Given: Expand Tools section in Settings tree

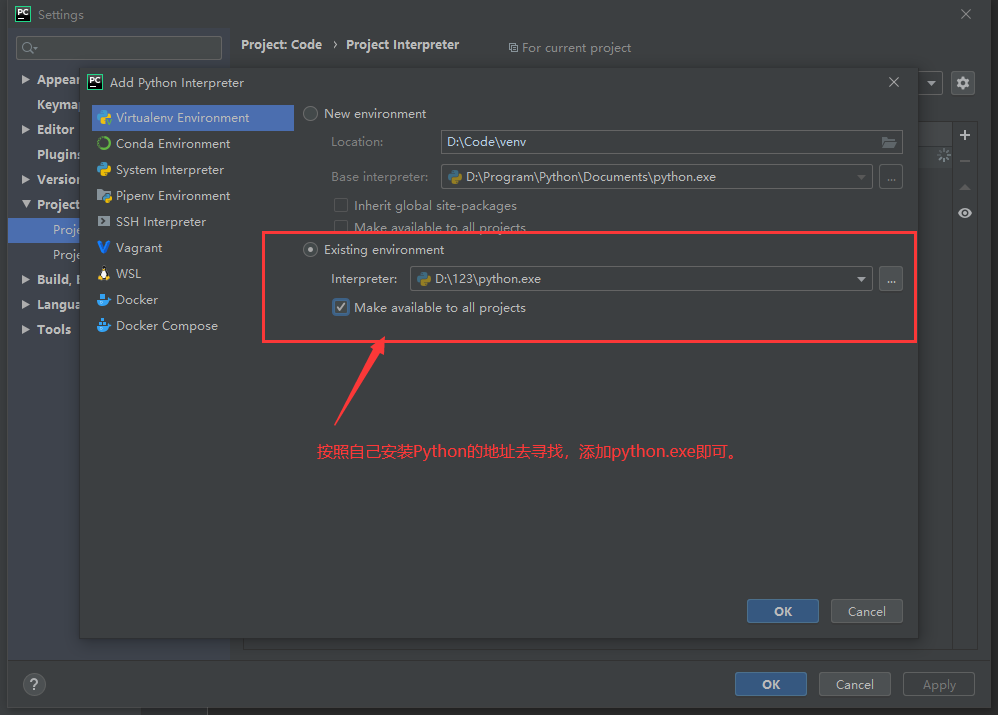Looking at the screenshot, I should pos(25,329).
